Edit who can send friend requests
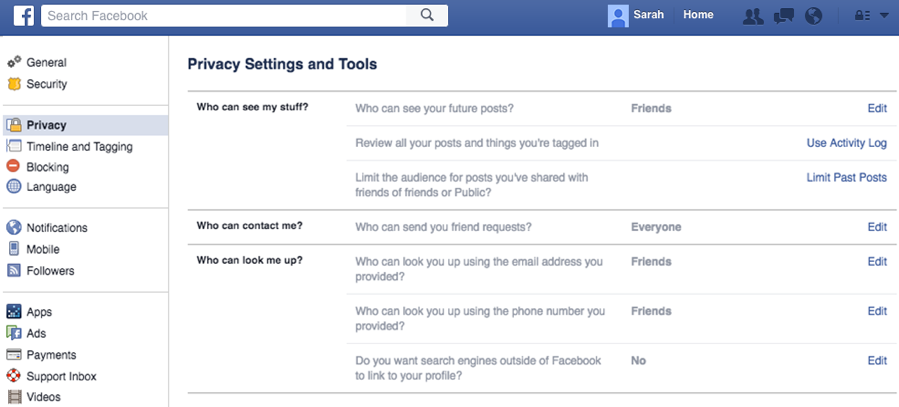The height and width of the screenshot is (407, 899). click(877, 227)
